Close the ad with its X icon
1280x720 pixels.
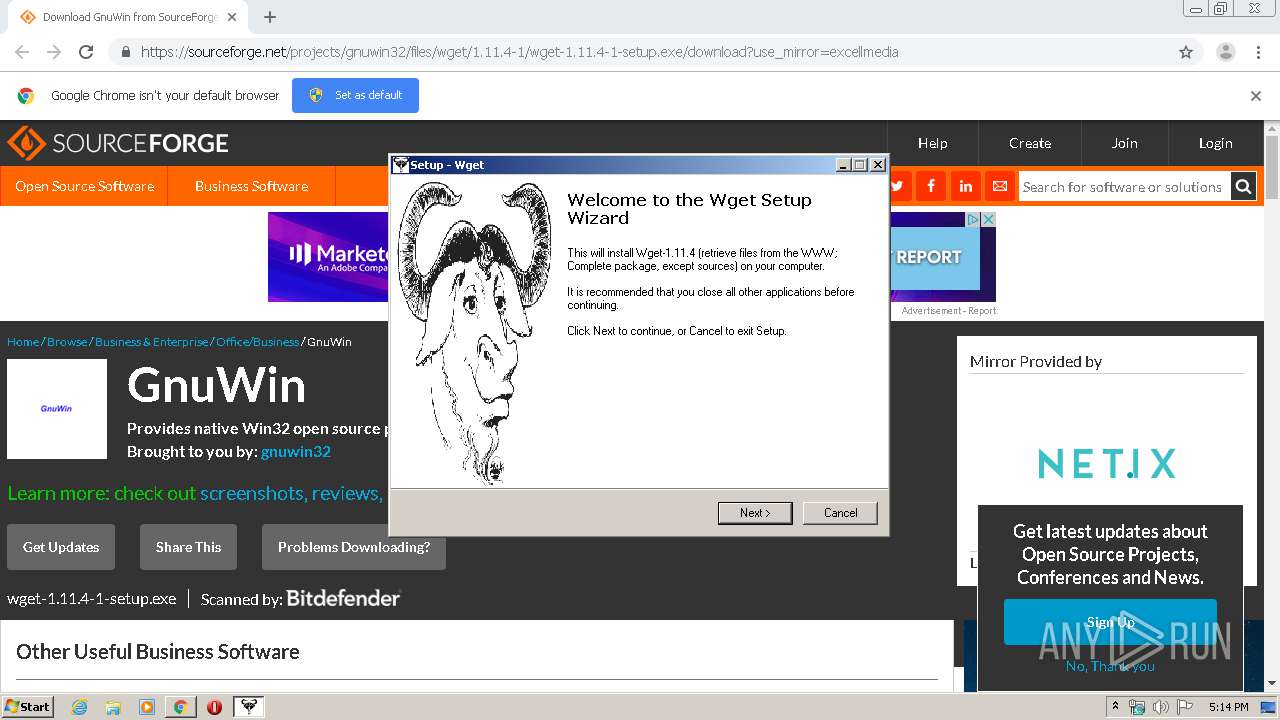coord(988,219)
